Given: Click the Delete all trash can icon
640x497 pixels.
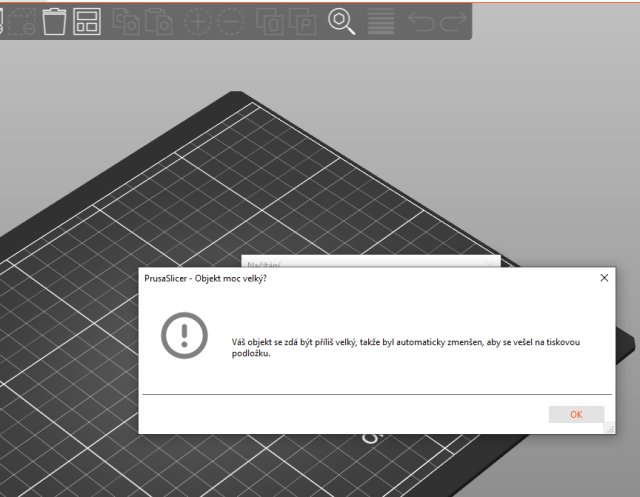Looking at the screenshot, I should (54, 22).
